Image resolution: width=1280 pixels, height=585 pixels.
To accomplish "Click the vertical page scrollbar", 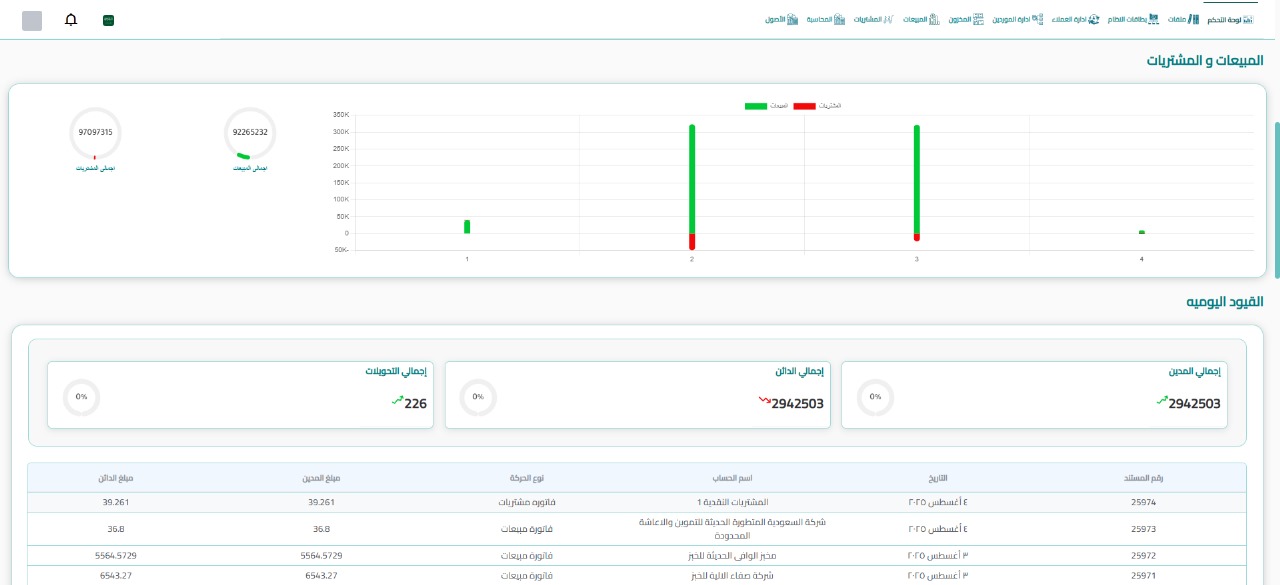I will point(1276,200).
